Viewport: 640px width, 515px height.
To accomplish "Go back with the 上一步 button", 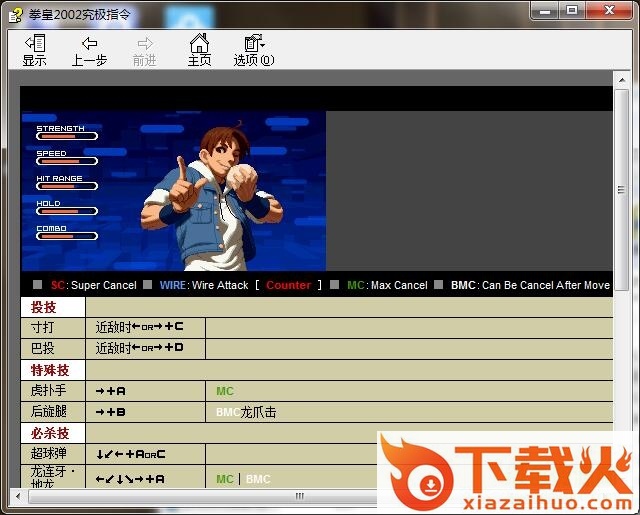I will [89, 50].
